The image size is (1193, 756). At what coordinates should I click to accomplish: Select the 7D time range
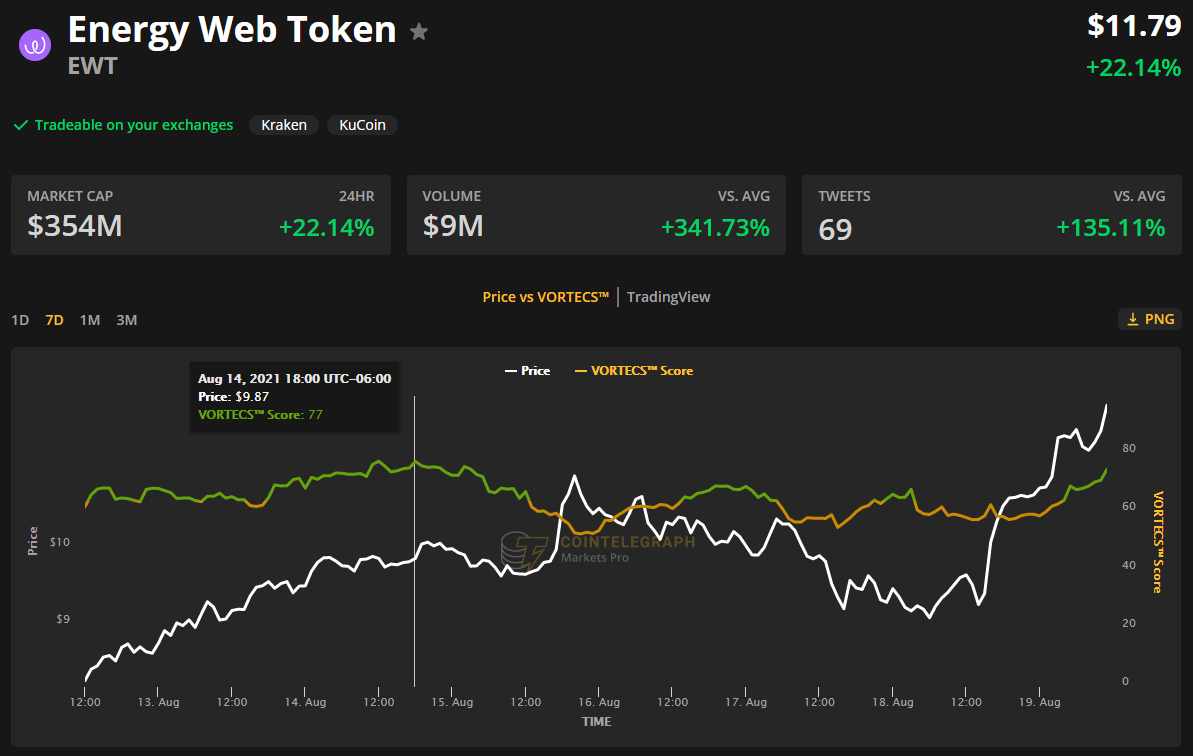[x=54, y=320]
